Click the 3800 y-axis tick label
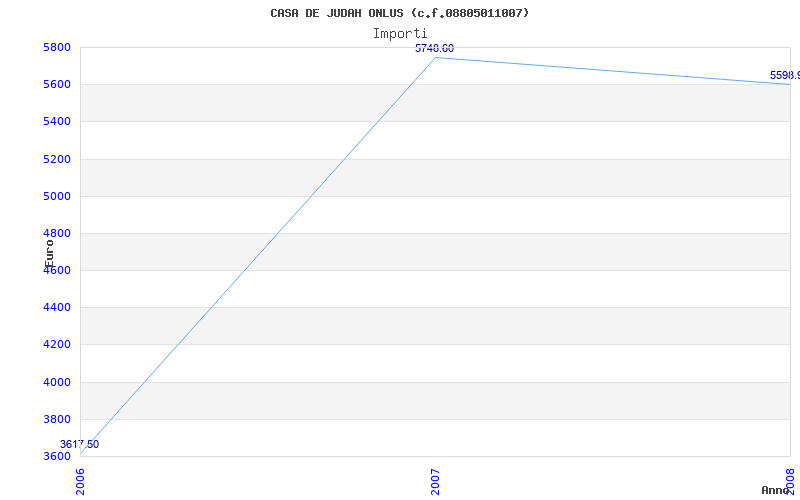This screenshot has width=800, height=500. [55, 419]
